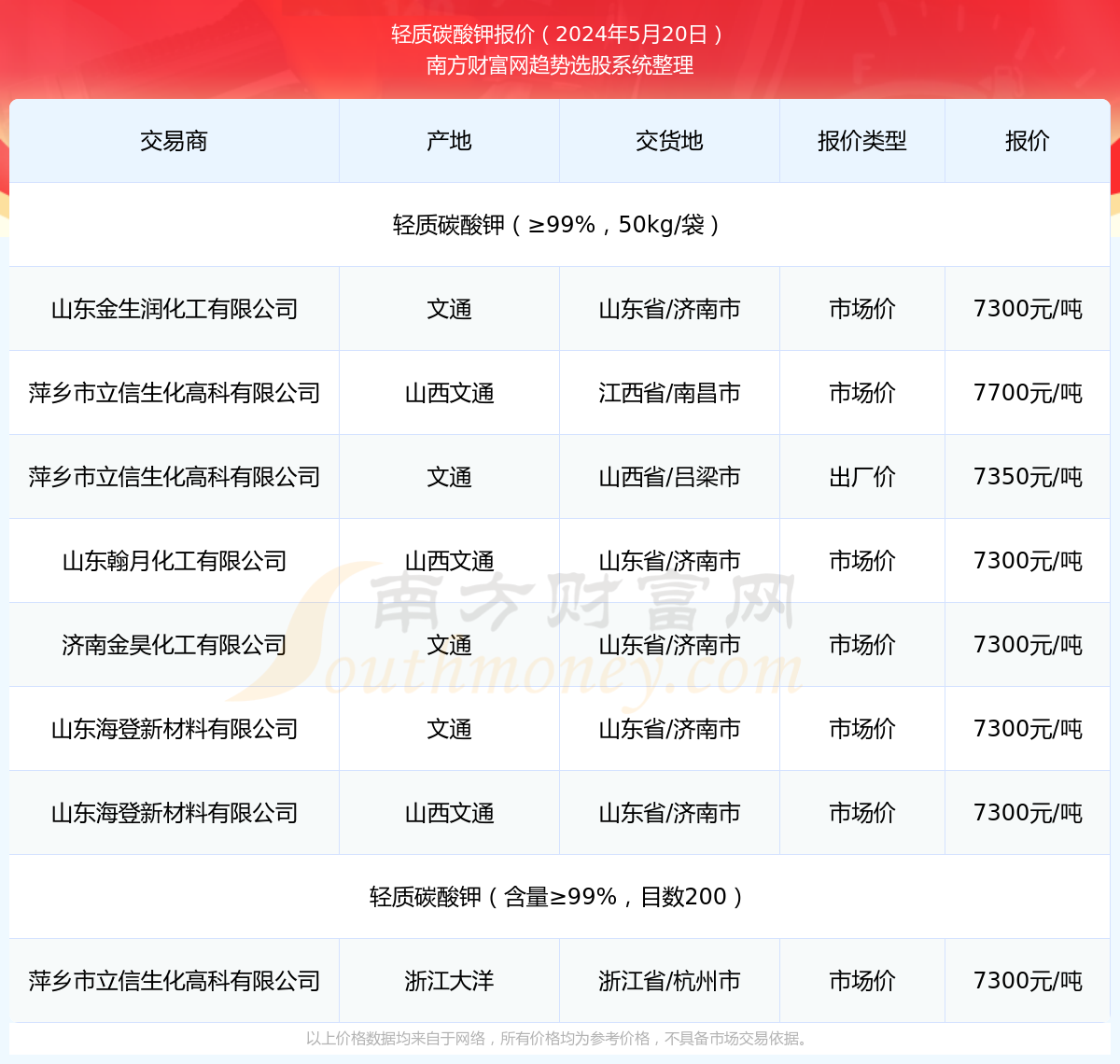Click the subtitle 南方财富网趋势选股系统整理

560,65
